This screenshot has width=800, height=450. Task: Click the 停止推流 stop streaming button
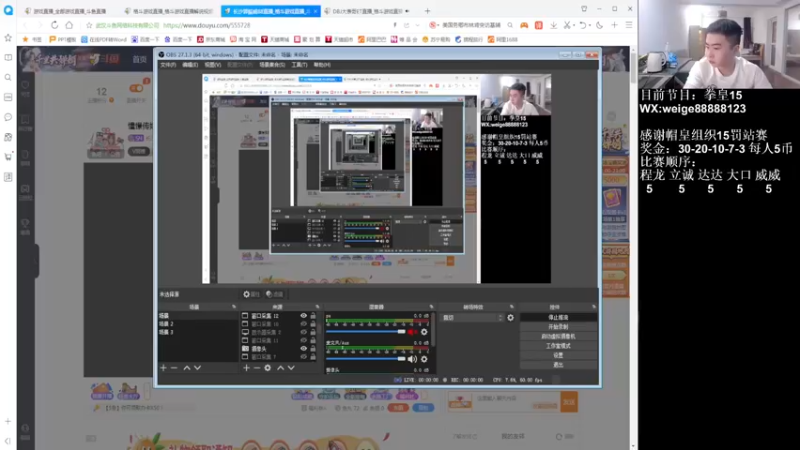pos(558,317)
